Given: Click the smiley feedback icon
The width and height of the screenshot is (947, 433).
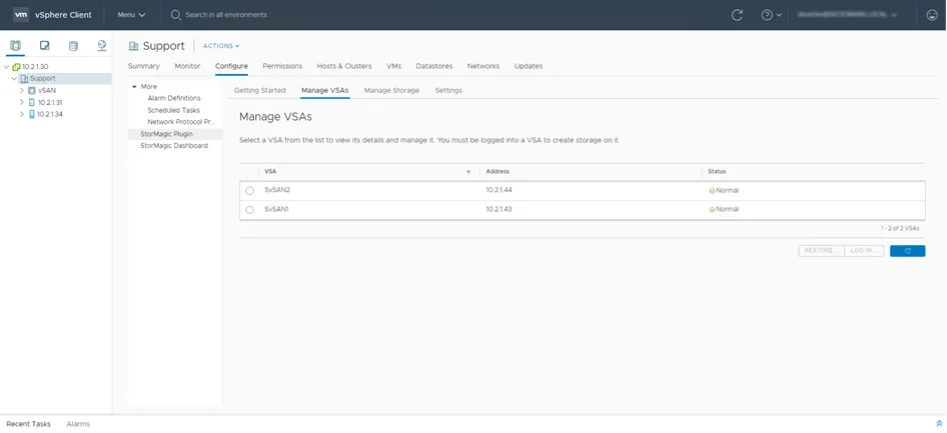Looking at the screenshot, I should point(932,15).
